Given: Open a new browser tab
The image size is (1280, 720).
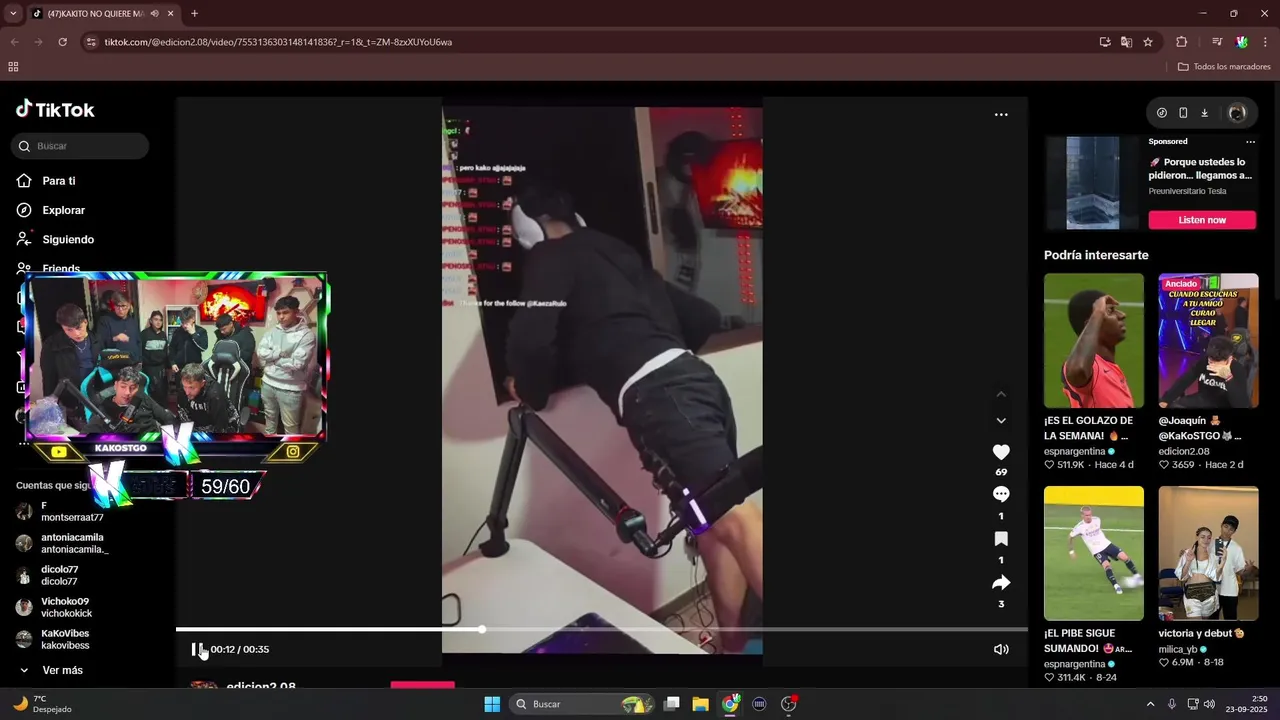Looking at the screenshot, I should 194,14.
